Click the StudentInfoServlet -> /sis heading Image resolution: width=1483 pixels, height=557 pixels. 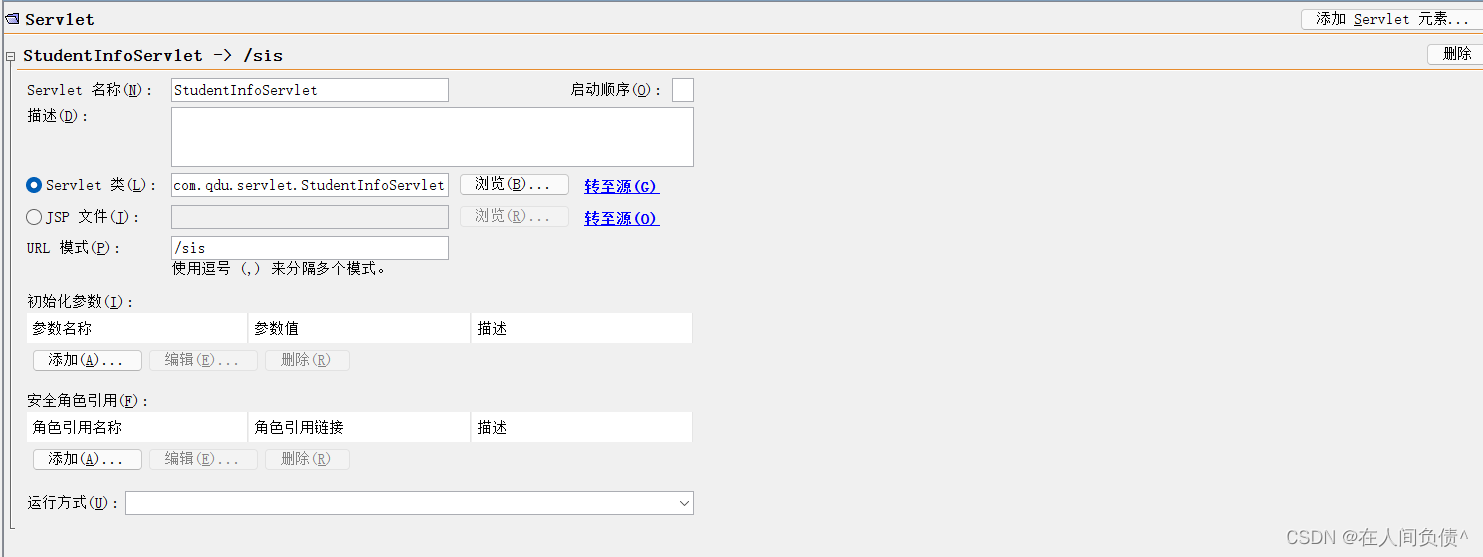coord(153,56)
